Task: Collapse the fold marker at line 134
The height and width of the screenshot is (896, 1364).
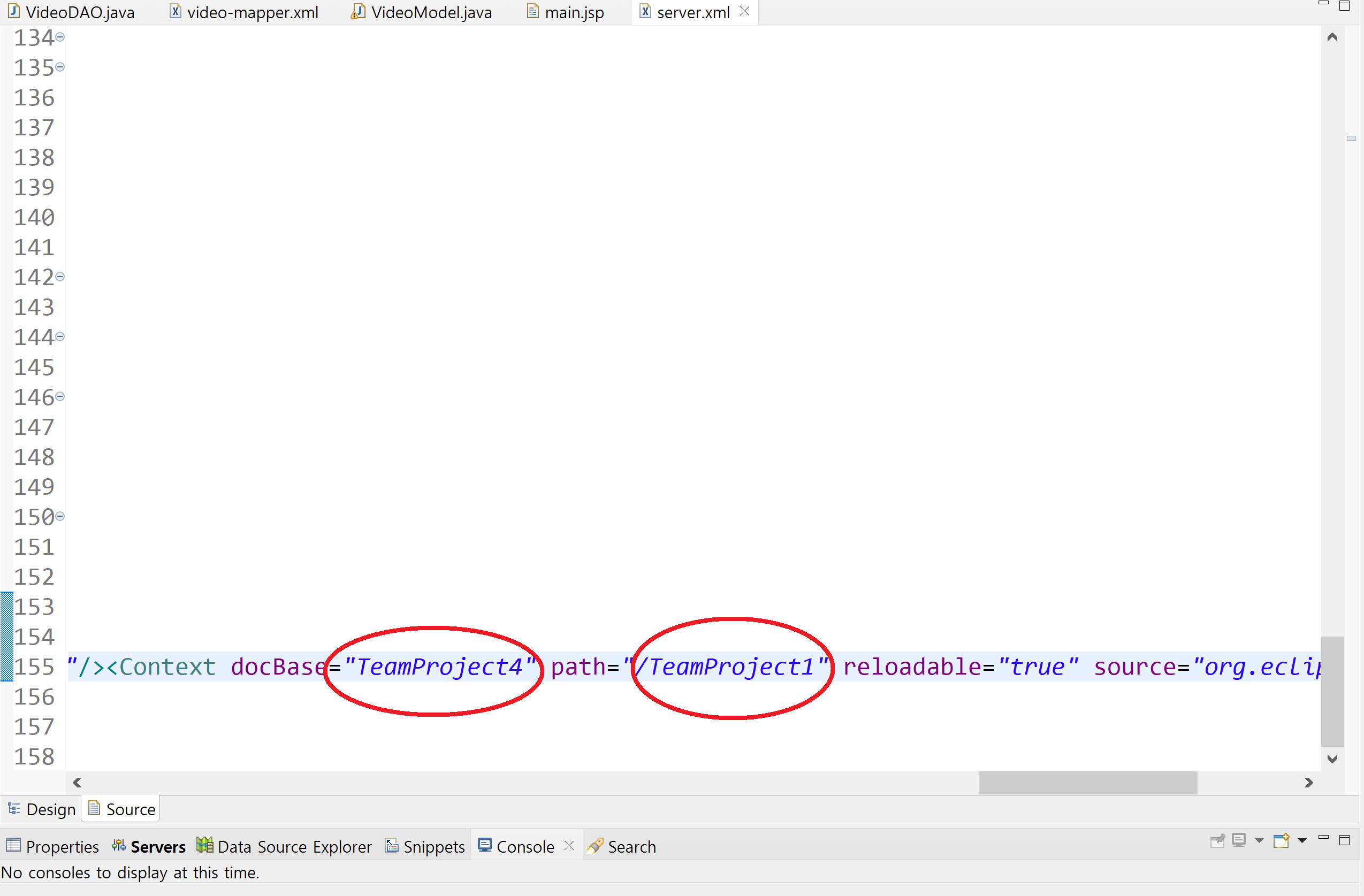Action: [x=60, y=37]
